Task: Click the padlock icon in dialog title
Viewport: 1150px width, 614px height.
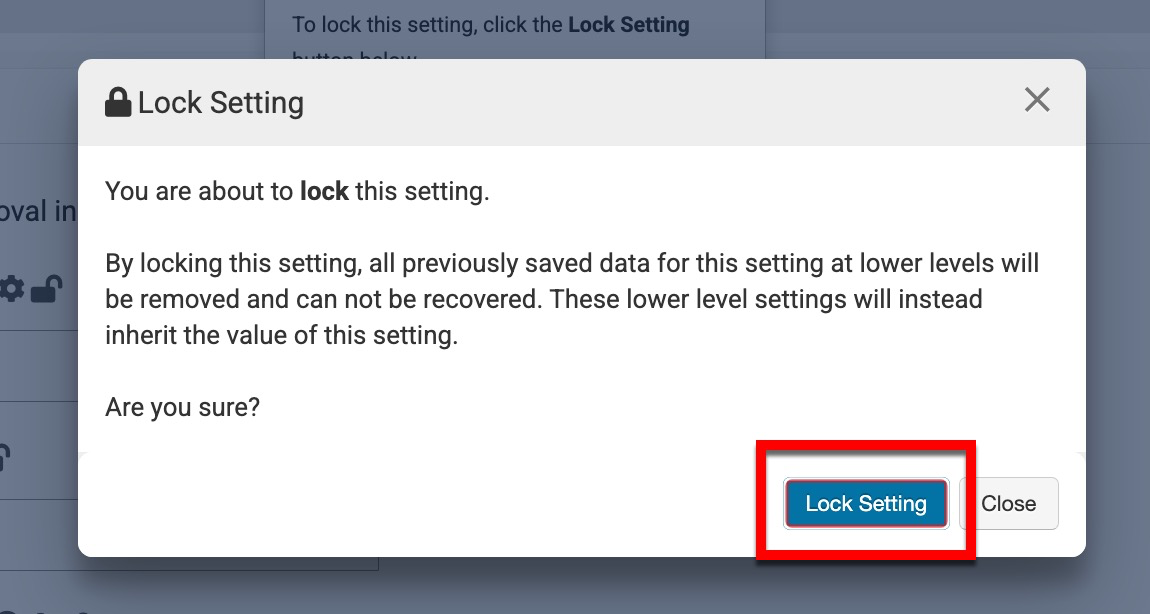Action: tap(118, 102)
